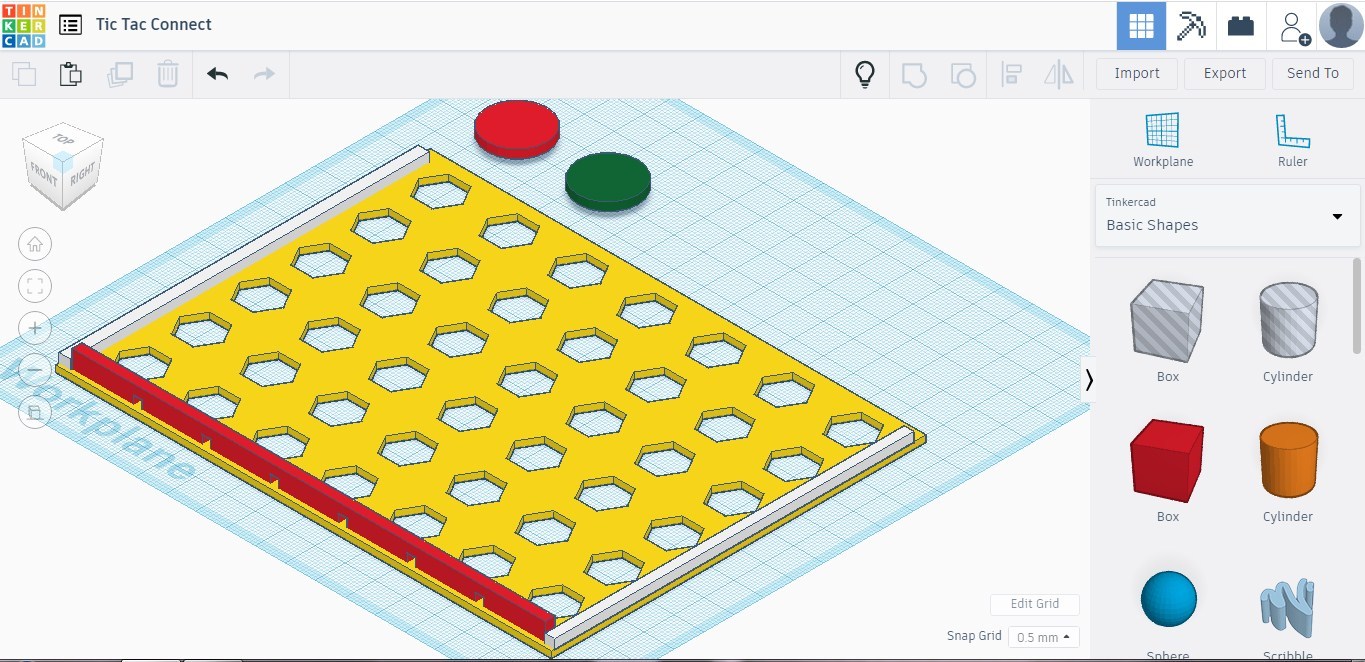Collapse the shapes panel chevron

1089,380
